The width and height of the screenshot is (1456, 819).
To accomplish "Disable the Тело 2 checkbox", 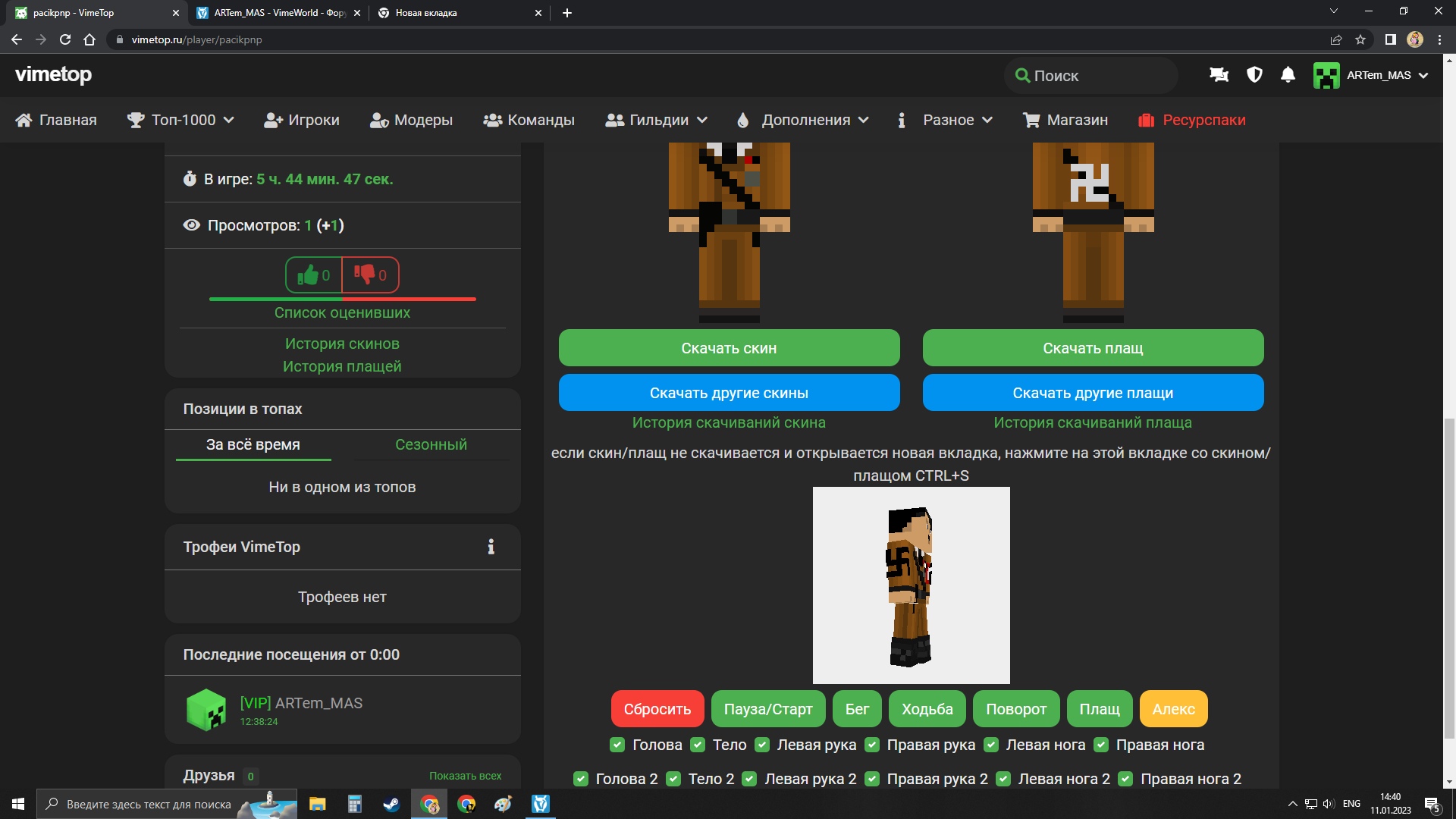I will click(673, 779).
